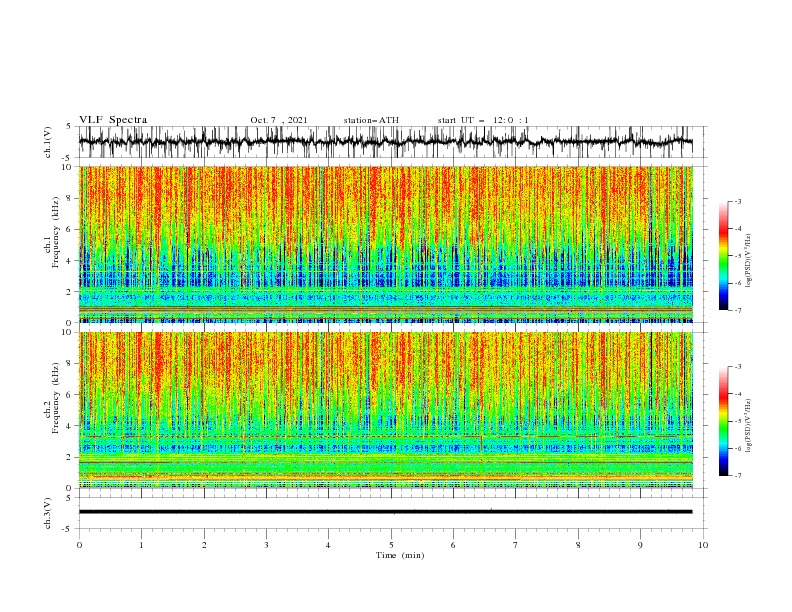Click the "ch.2 Frequency (kHz)" axis label

52,398
